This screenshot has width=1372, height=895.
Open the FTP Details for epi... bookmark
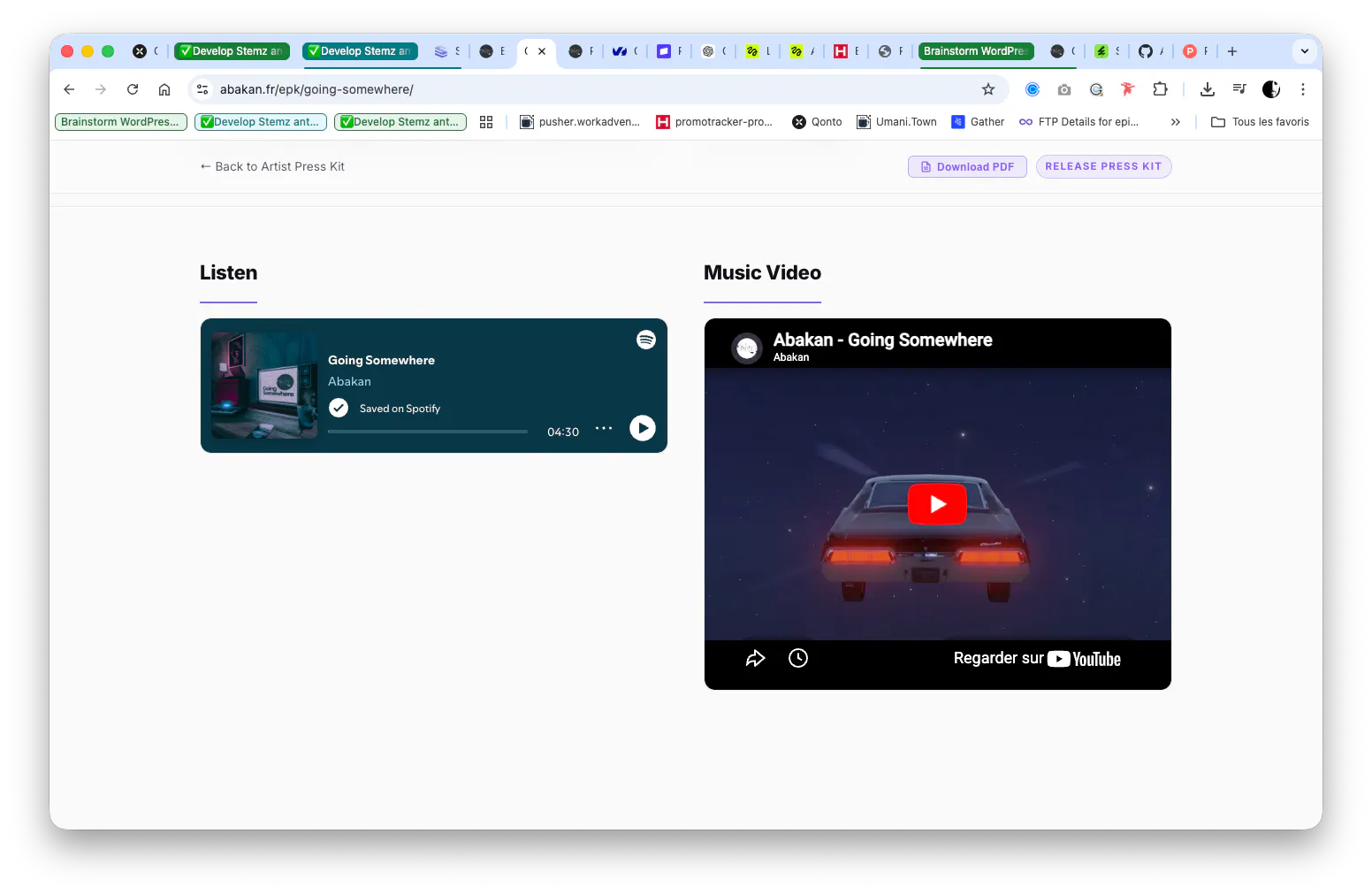tap(1079, 122)
